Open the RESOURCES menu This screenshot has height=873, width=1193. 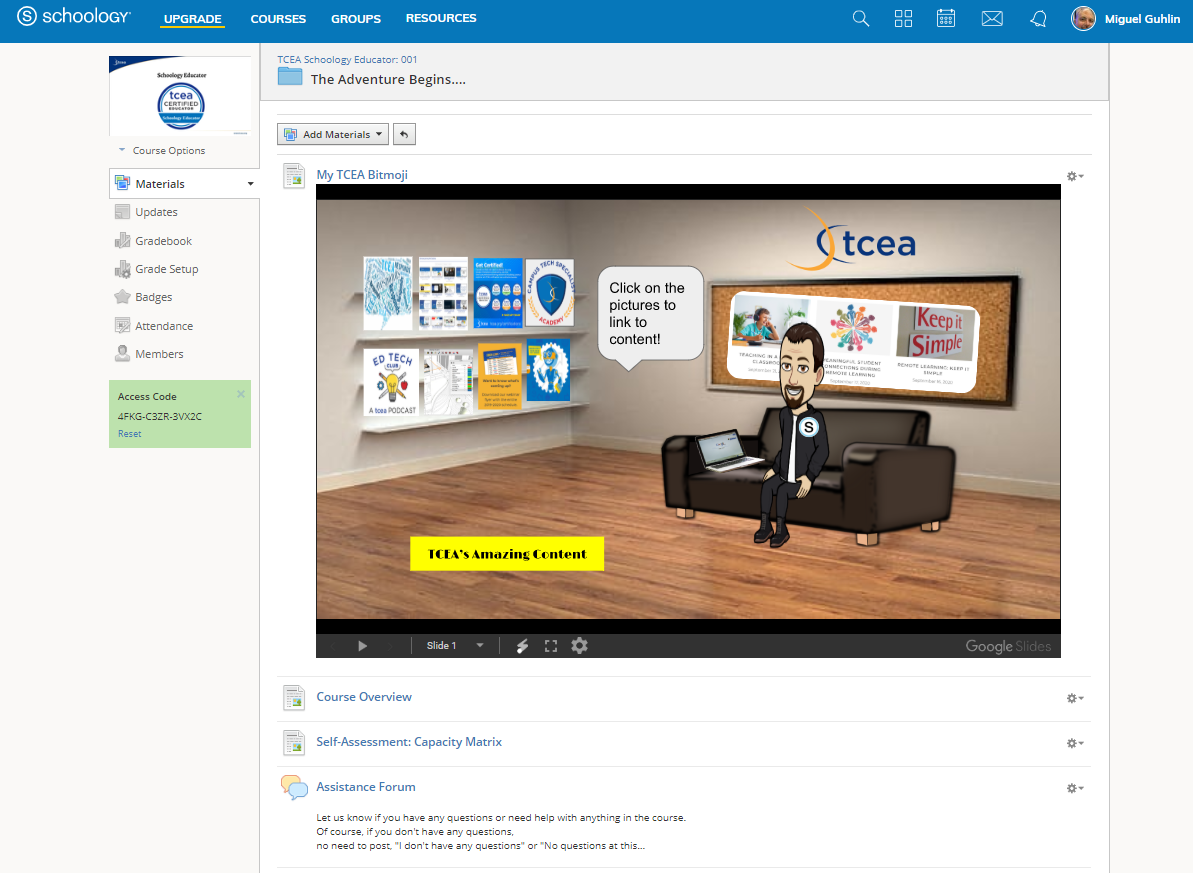(x=441, y=18)
